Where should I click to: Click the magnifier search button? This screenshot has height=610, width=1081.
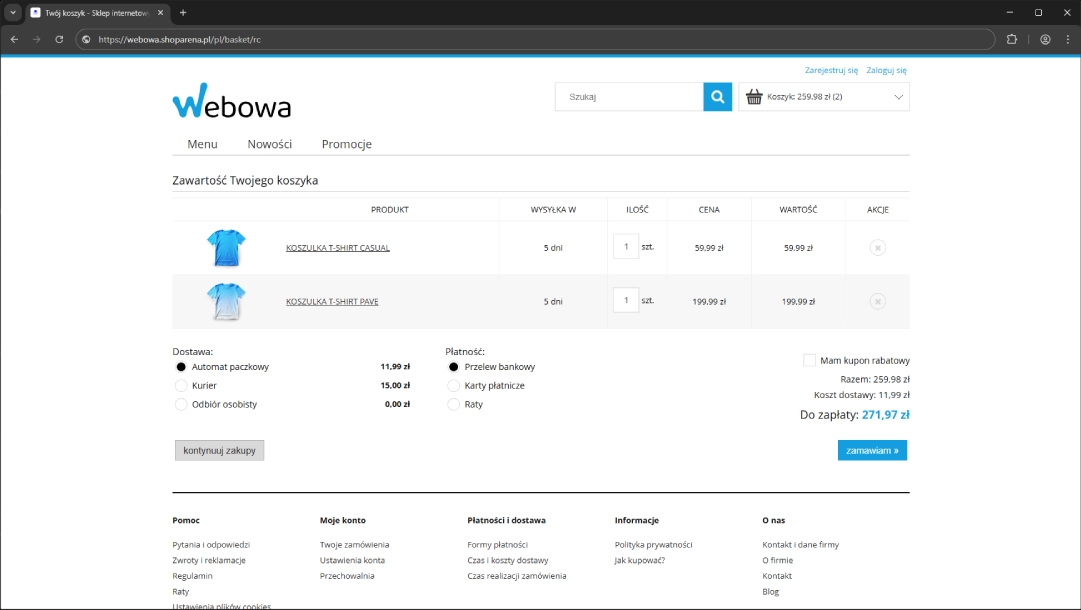pyautogui.click(x=717, y=97)
